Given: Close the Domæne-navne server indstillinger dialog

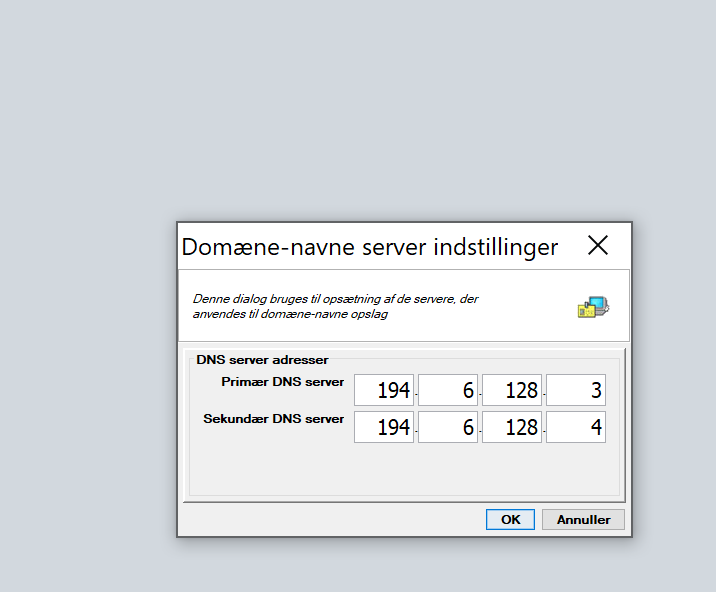Looking at the screenshot, I should click(598, 246).
